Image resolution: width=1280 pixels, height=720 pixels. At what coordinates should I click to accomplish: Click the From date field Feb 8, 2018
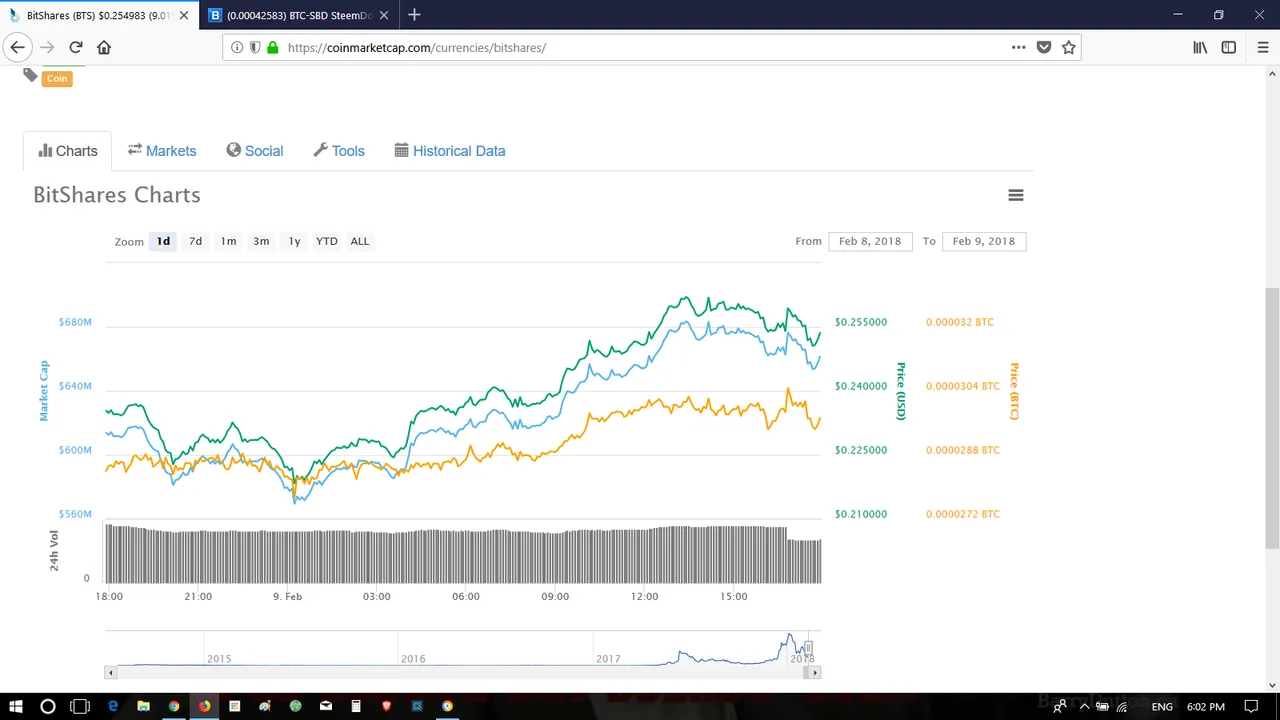tap(870, 241)
